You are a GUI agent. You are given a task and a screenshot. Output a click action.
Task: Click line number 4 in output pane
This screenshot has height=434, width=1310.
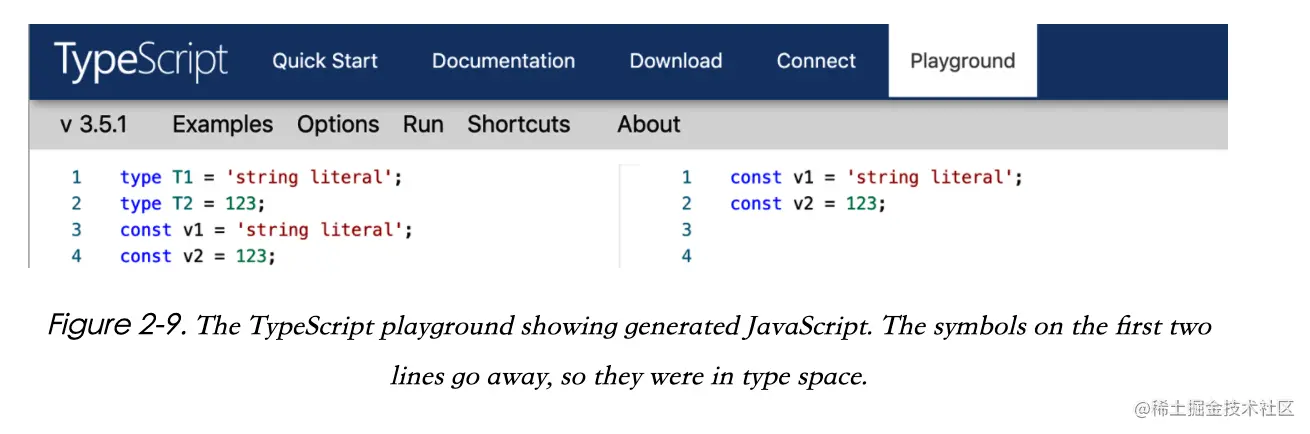click(686, 256)
